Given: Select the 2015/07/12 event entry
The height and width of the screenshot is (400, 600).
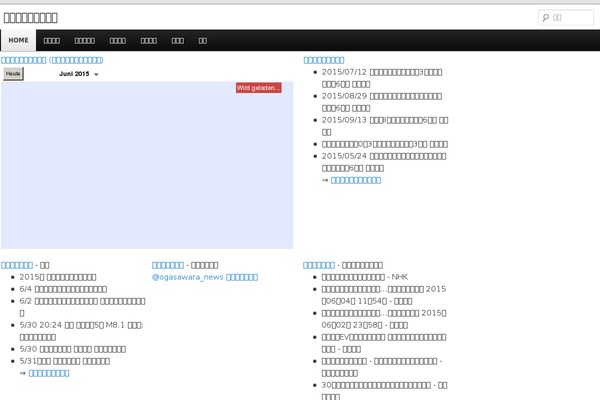Looking at the screenshot, I should click(382, 78).
